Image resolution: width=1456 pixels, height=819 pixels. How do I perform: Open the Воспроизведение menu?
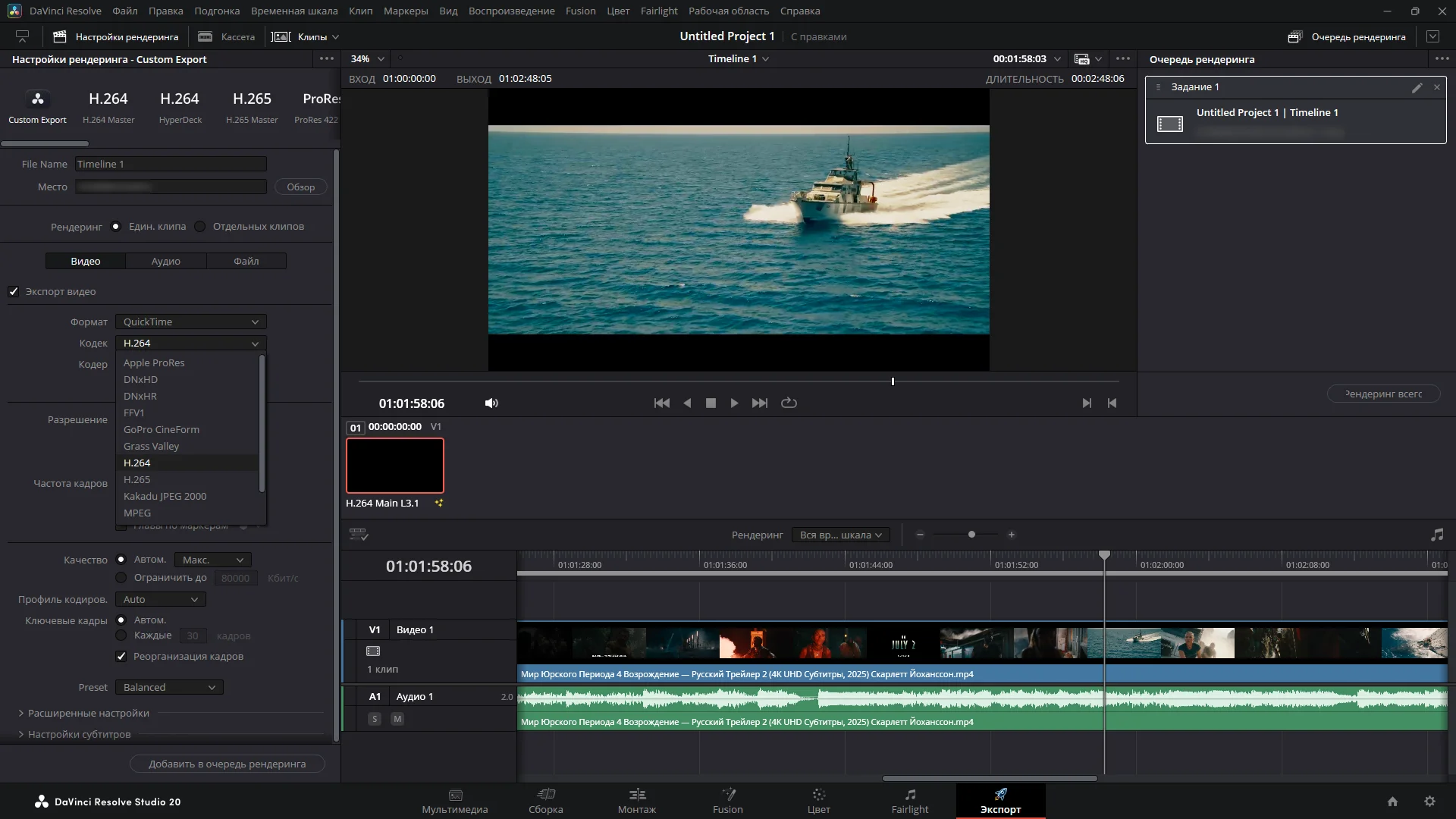click(x=511, y=11)
